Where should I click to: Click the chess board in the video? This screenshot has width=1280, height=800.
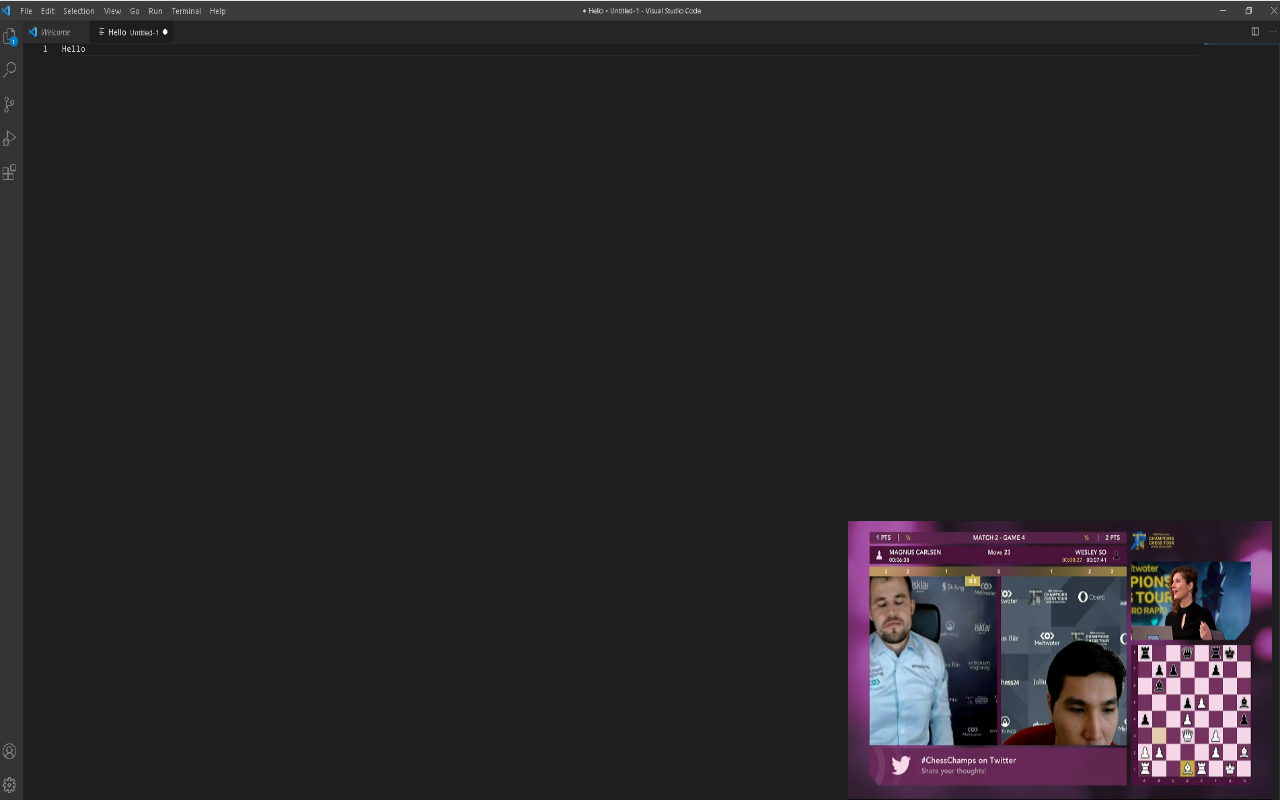[1194, 710]
